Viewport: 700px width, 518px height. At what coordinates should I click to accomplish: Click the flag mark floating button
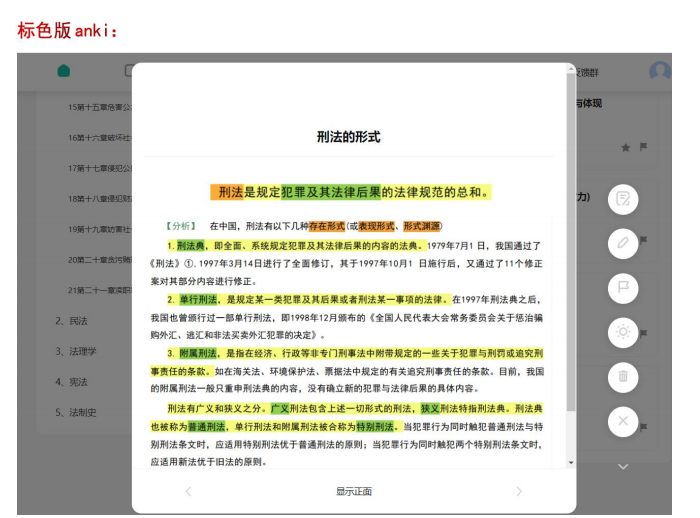623,288
